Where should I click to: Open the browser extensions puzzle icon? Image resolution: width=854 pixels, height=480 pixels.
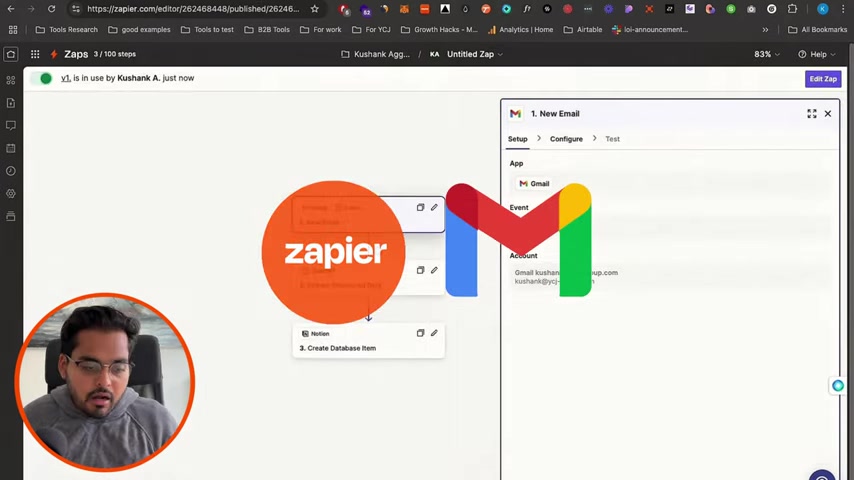[x=792, y=9]
